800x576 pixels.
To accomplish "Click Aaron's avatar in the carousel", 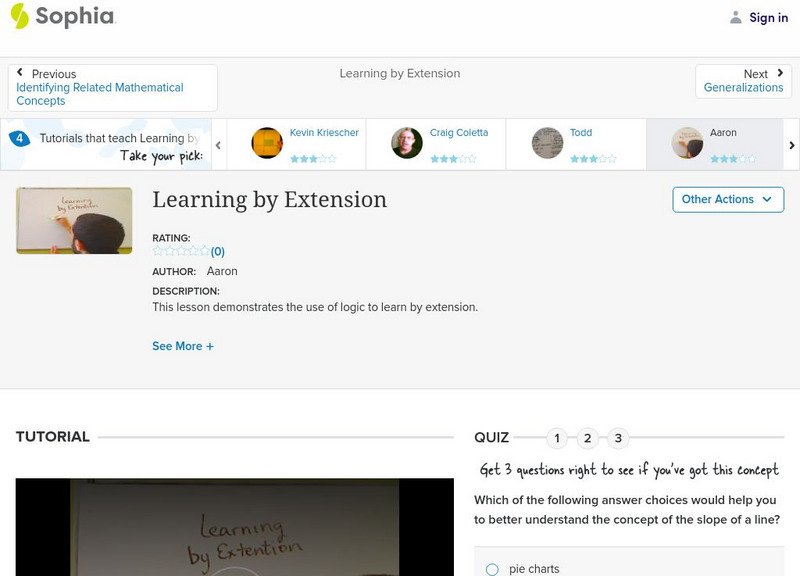I will (687, 141).
